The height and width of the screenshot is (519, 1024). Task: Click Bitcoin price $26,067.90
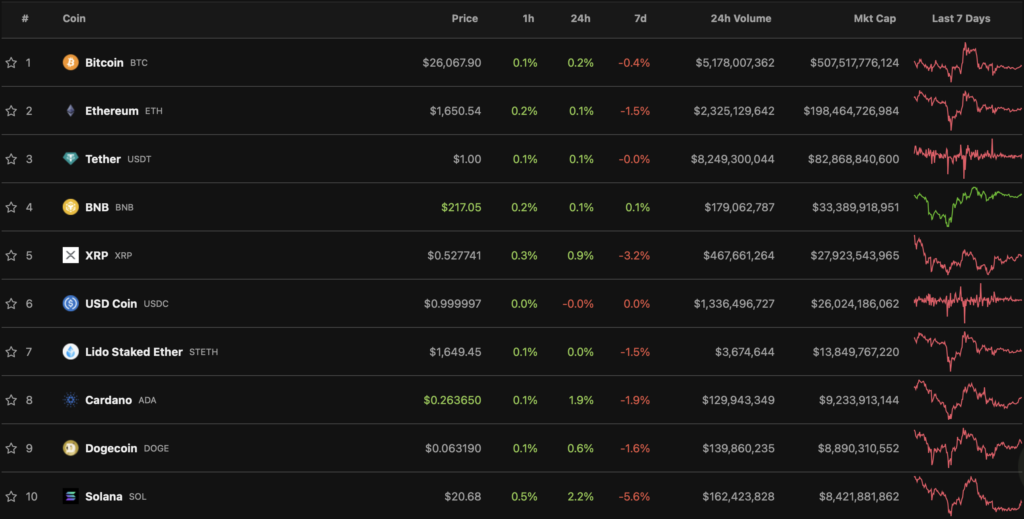pyautogui.click(x=452, y=63)
